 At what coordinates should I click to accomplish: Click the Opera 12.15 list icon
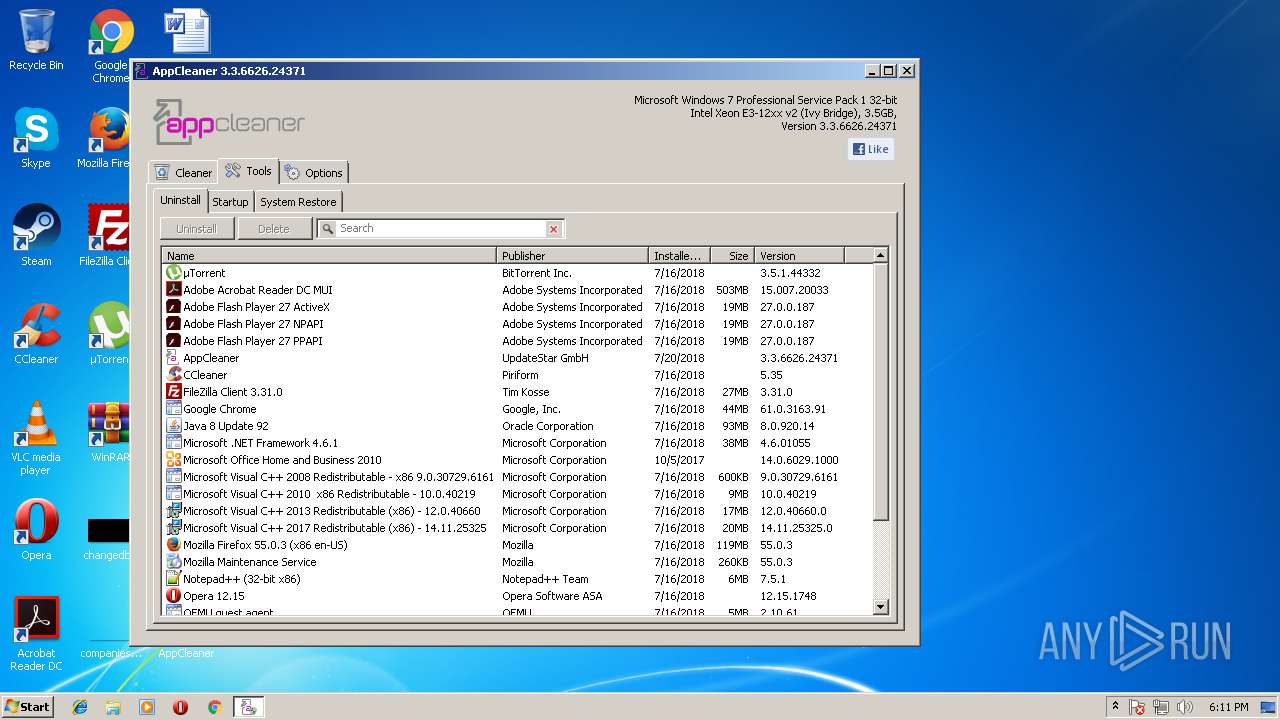click(174, 596)
